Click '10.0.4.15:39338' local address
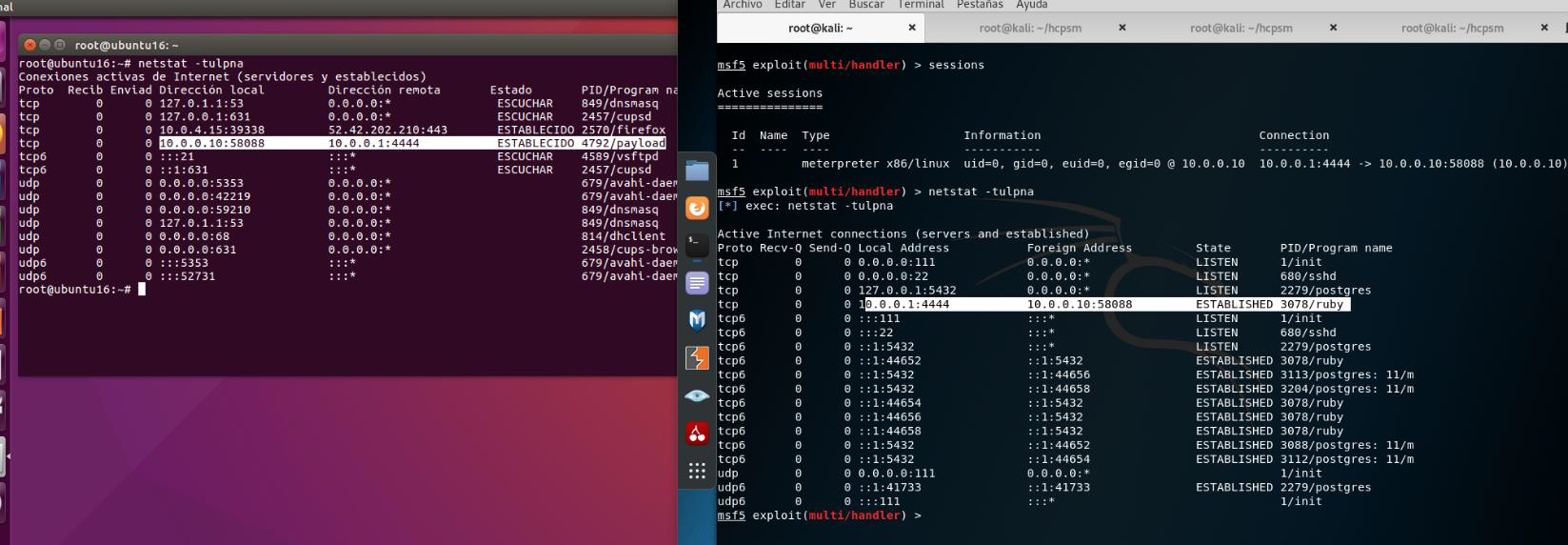This screenshot has height=545, width=1568. 212,130
